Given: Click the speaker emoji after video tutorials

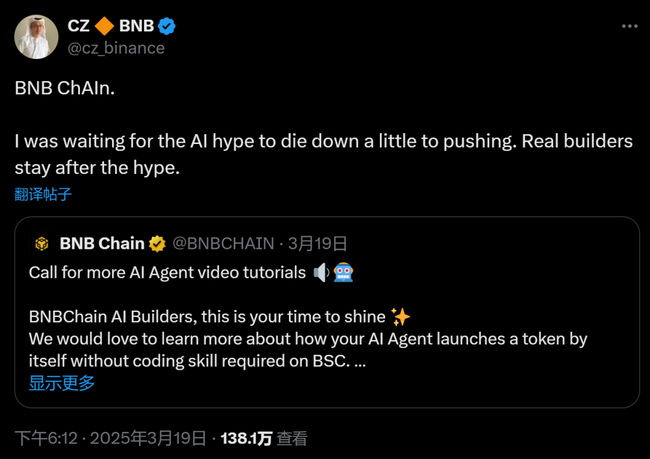Looking at the screenshot, I should coord(321,272).
